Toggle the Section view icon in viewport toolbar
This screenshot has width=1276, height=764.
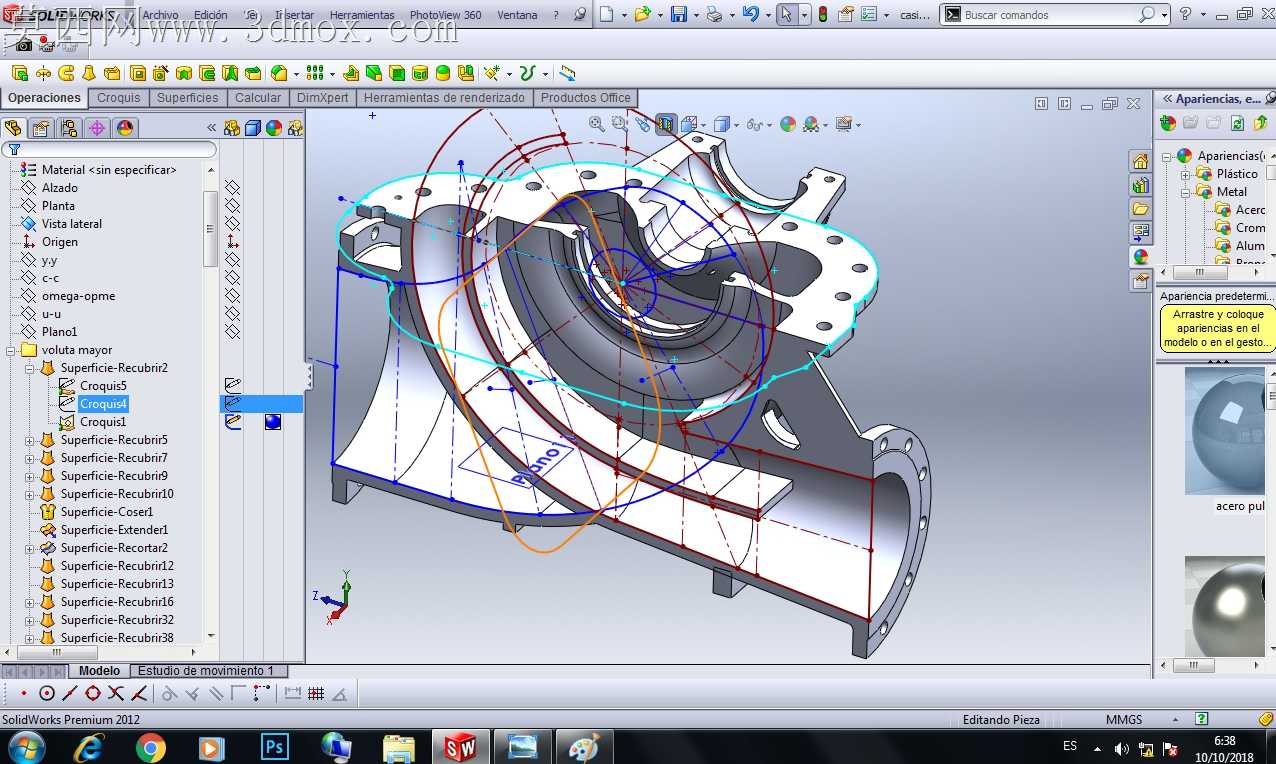coord(666,124)
